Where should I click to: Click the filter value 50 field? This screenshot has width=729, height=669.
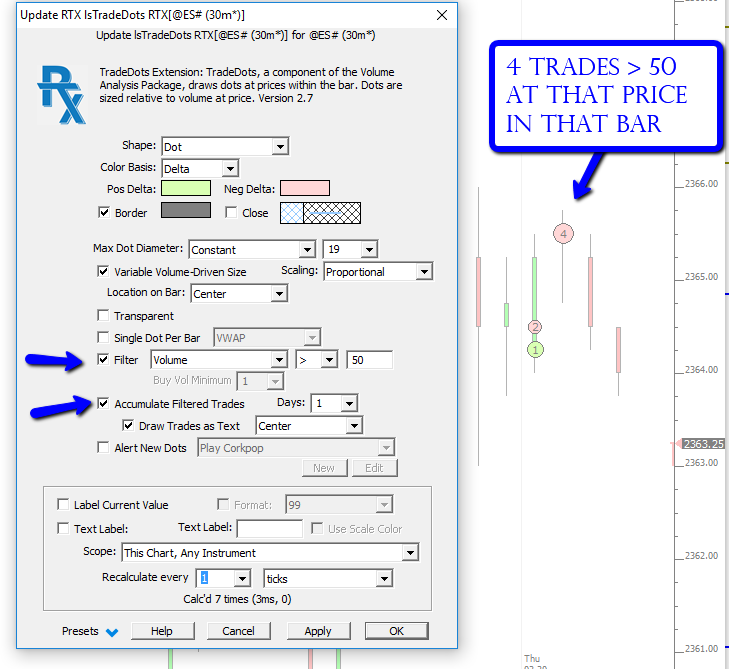(370, 360)
